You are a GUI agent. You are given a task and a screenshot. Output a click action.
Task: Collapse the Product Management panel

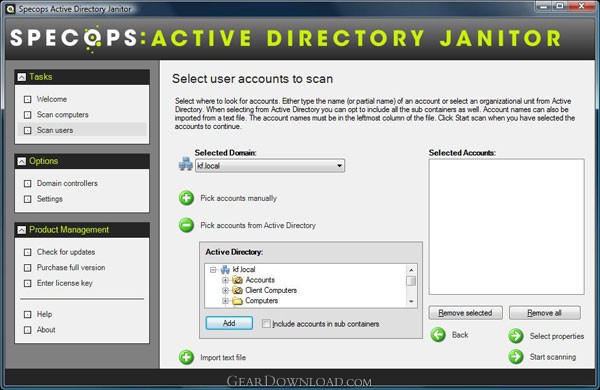click(x=22, y=230)
